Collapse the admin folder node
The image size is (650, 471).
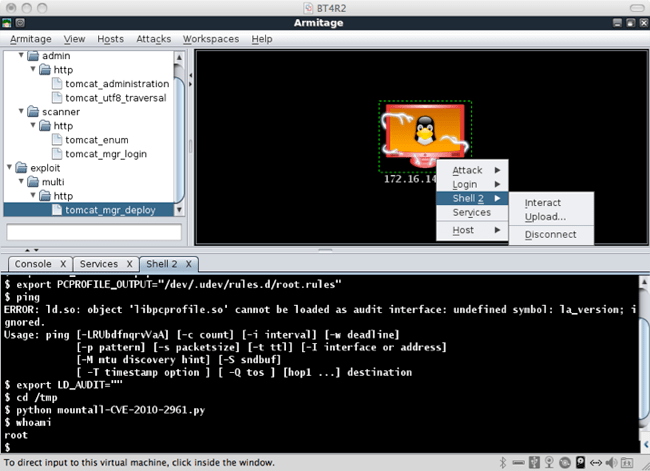coord(21,55)
